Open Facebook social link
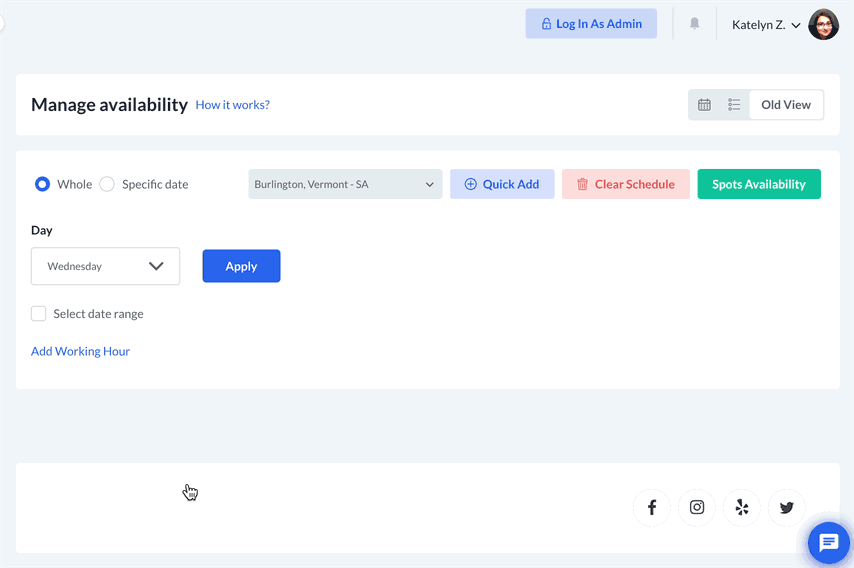This screenshot has width=854, height=568. point(652,508)
